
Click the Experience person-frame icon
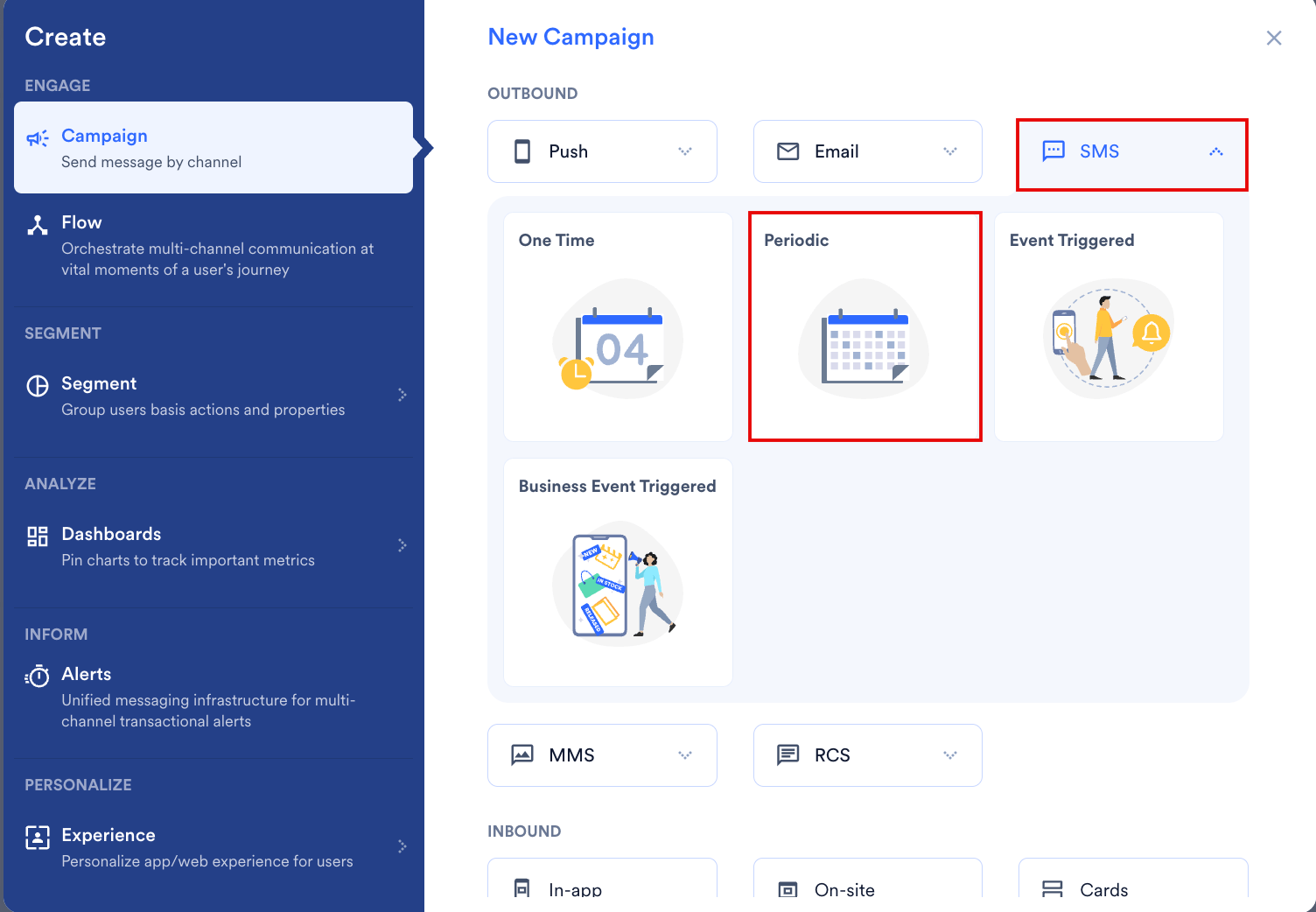pyautogui.click(x=38, y=838)
